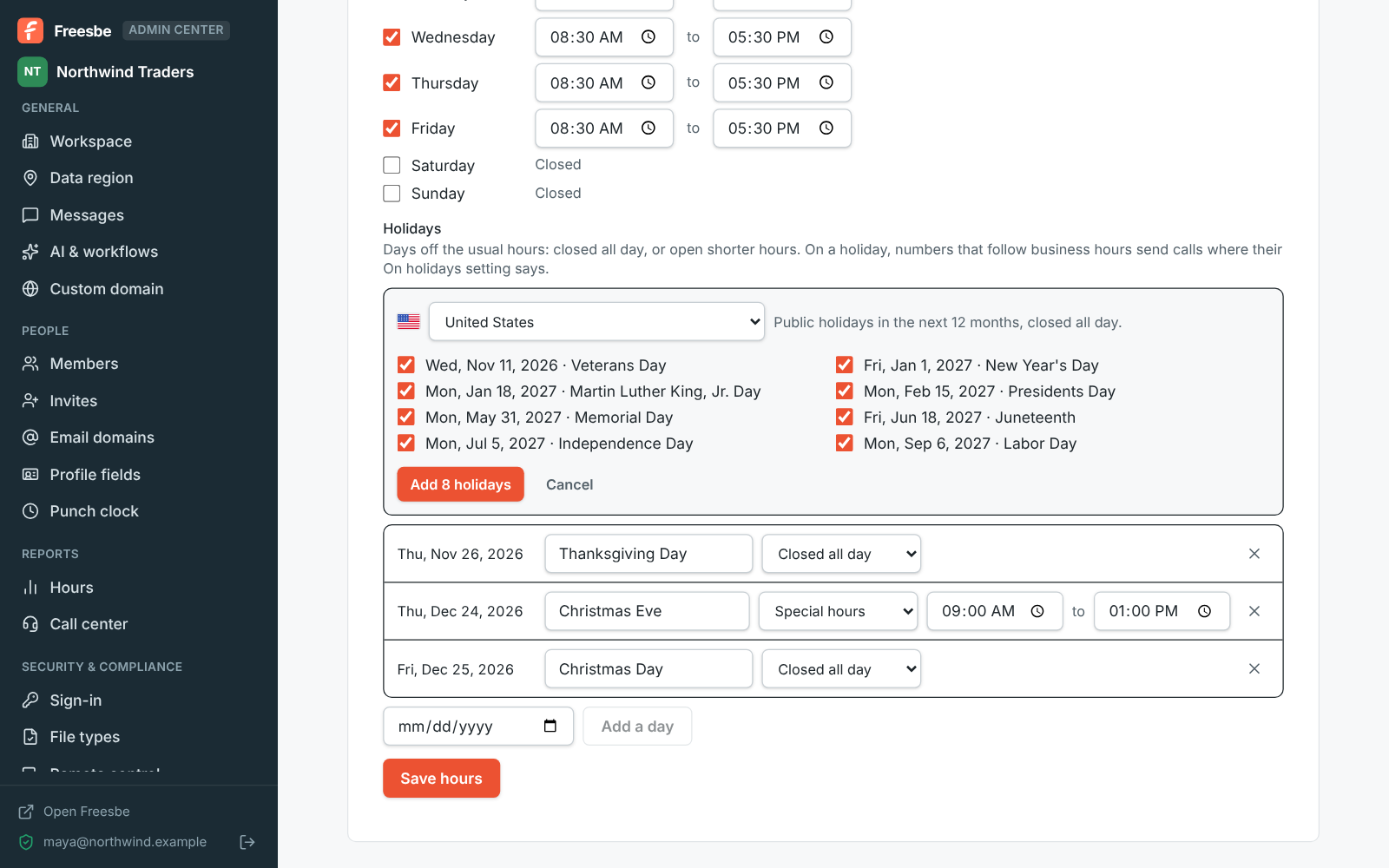Navigate to Members page
This screenshot has width=1389, height=868.
pyautogui.click(x=139, y=364)
